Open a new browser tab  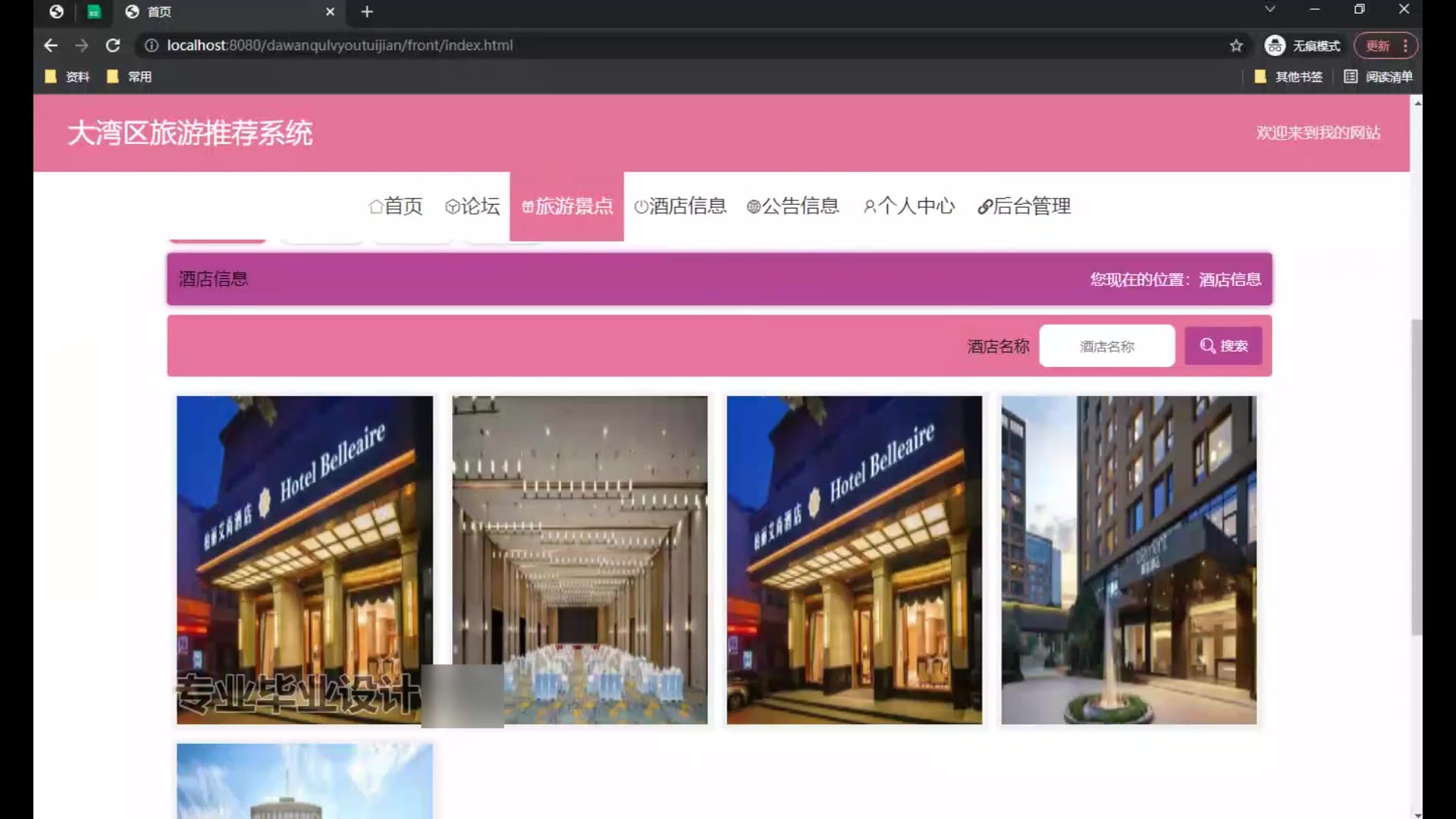367,11
